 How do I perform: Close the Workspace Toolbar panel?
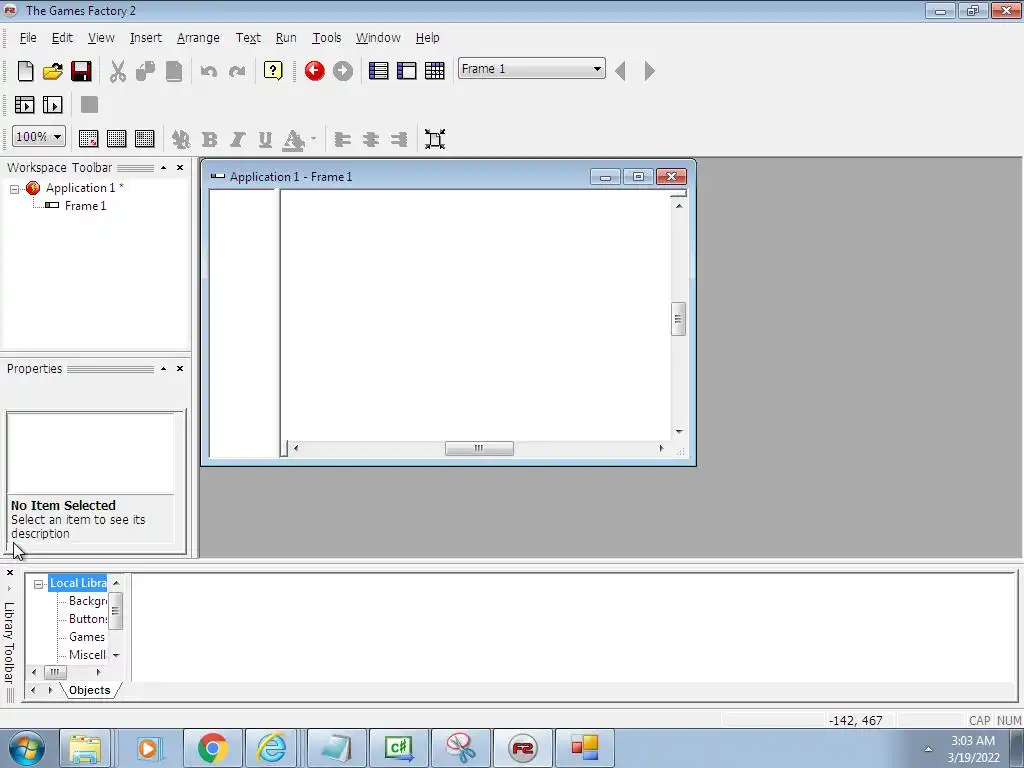pyautogui.click(x=180, y=168)
